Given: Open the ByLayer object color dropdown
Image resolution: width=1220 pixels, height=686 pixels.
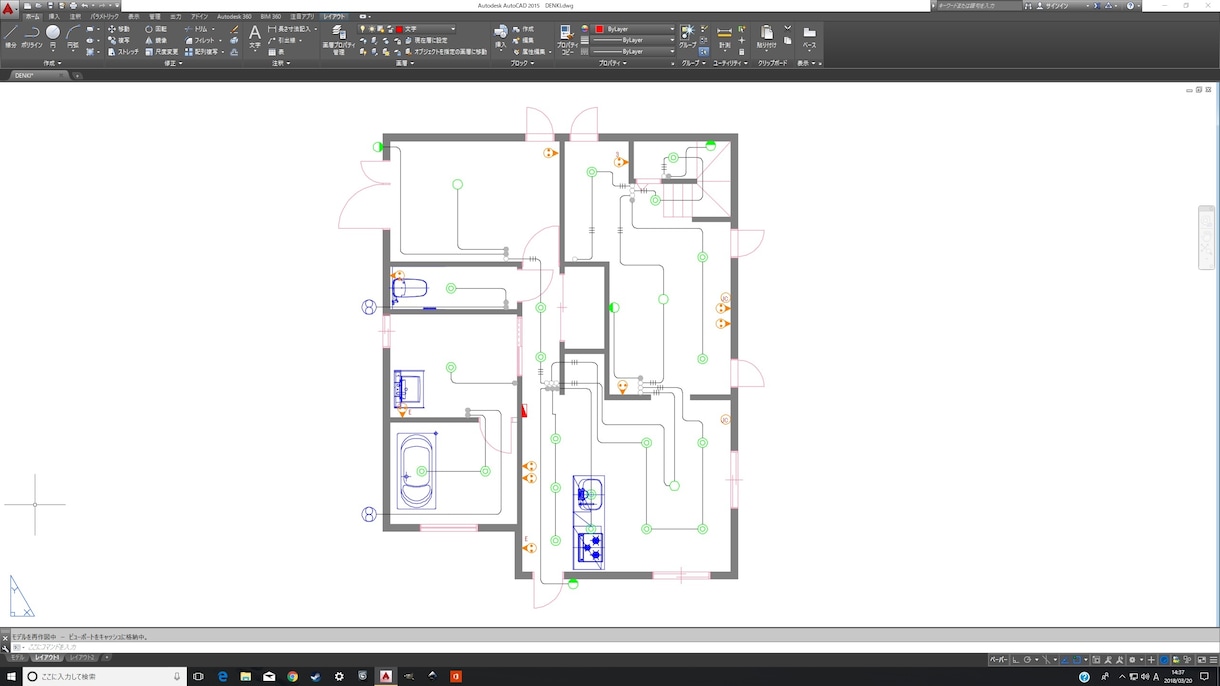Looking at the screenshot, I should point(635,29).
